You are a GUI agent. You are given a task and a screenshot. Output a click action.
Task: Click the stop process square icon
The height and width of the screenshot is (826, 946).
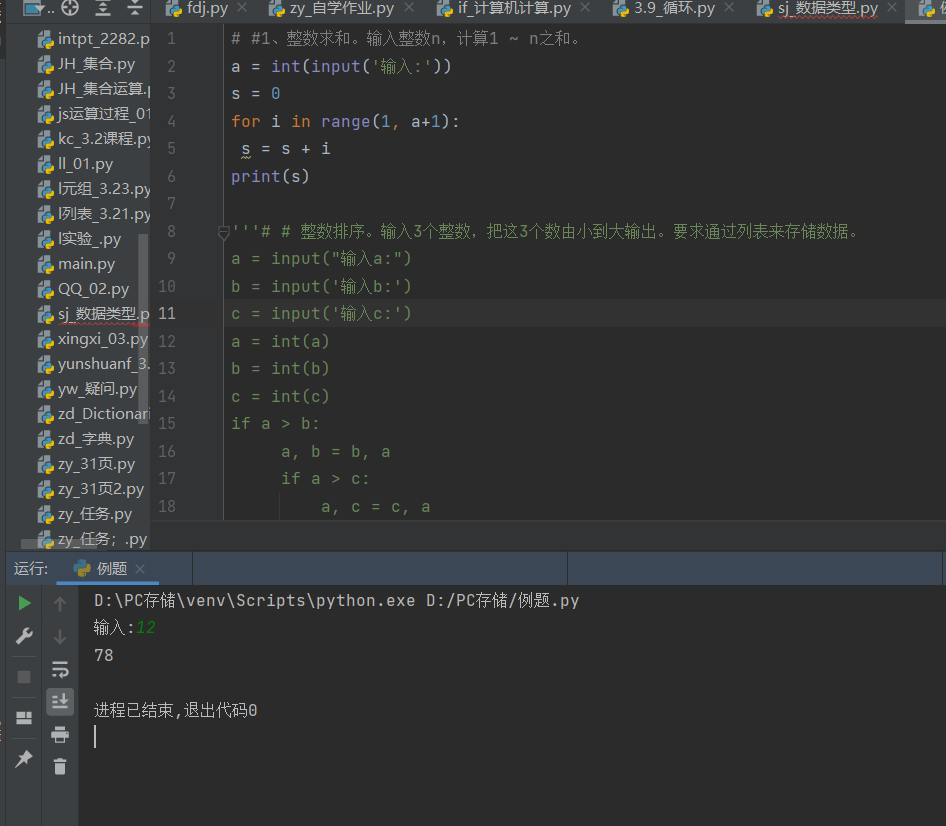24,677
